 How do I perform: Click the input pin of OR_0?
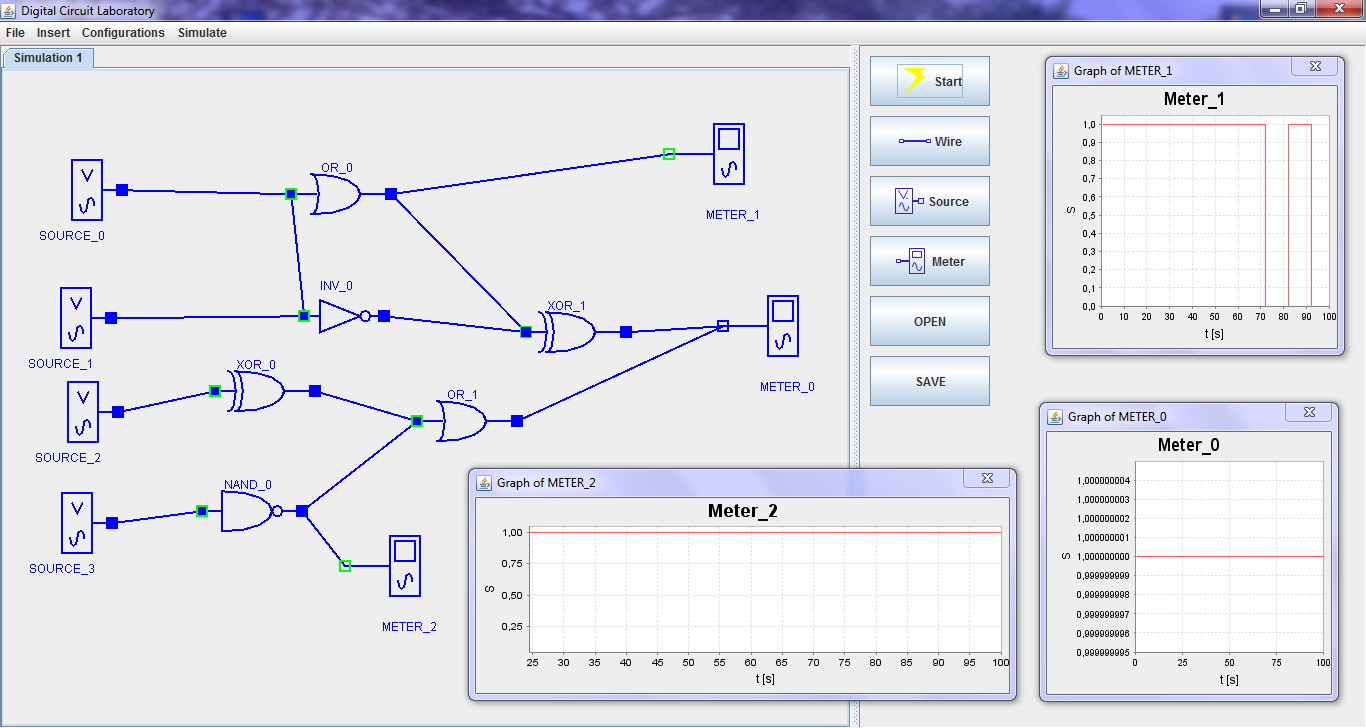point(291,194)
